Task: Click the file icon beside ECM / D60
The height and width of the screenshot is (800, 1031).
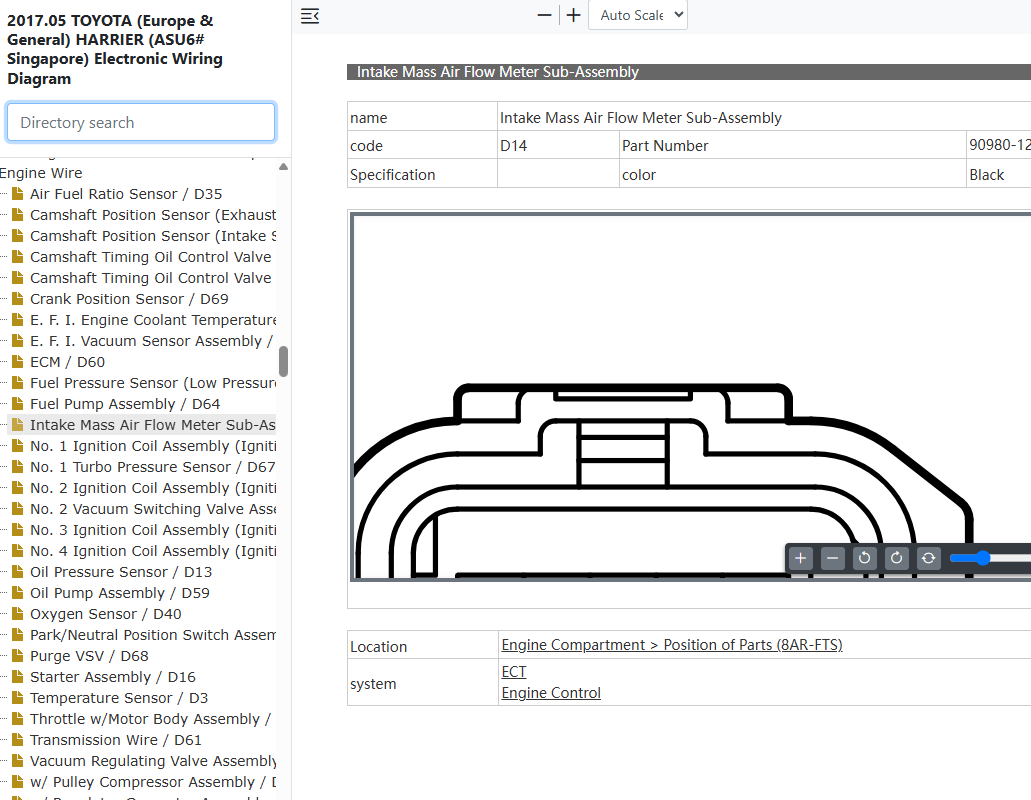Action: tap(18, 362)
